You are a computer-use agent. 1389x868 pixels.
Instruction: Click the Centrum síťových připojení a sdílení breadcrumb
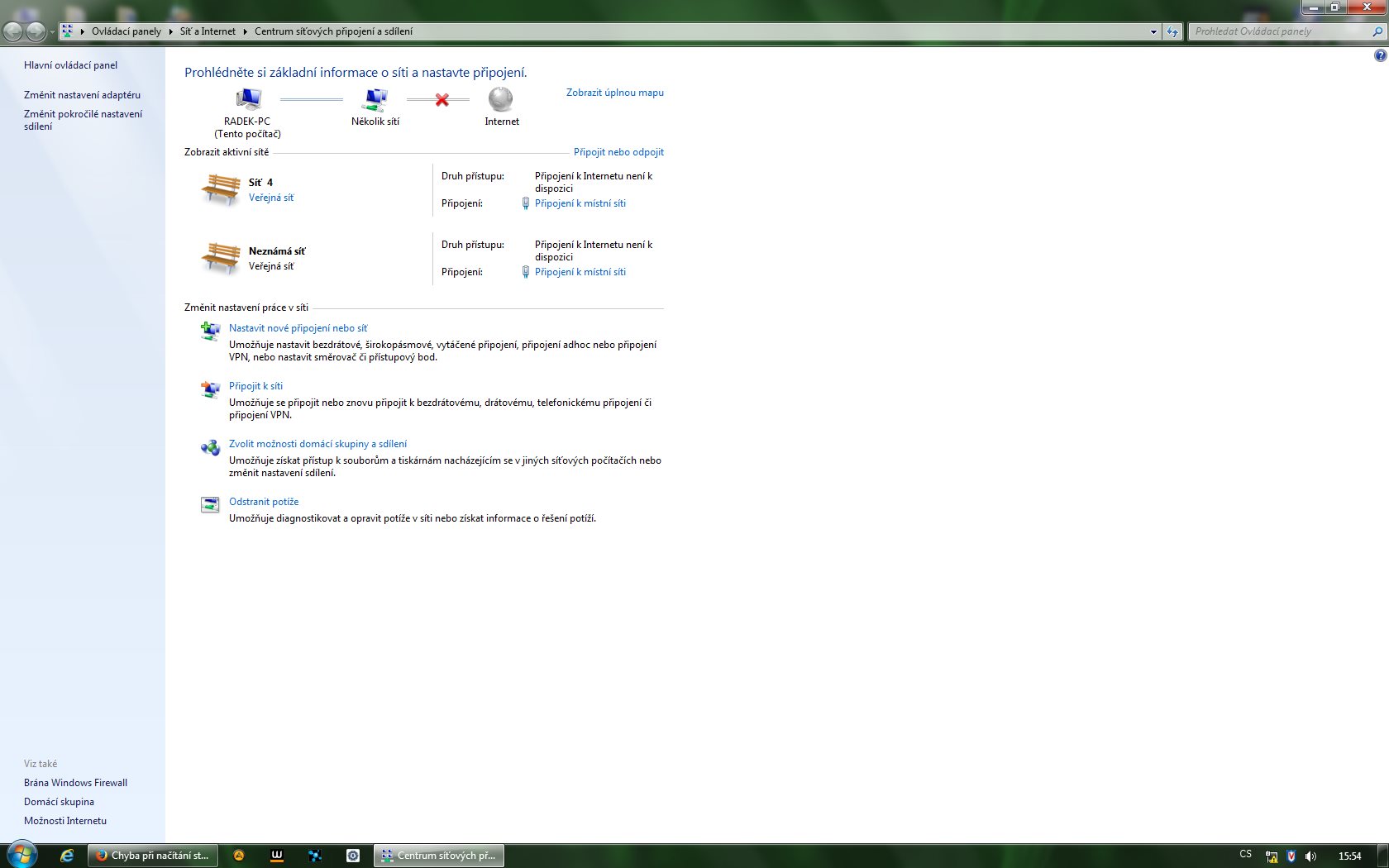[x=333, y=31]
